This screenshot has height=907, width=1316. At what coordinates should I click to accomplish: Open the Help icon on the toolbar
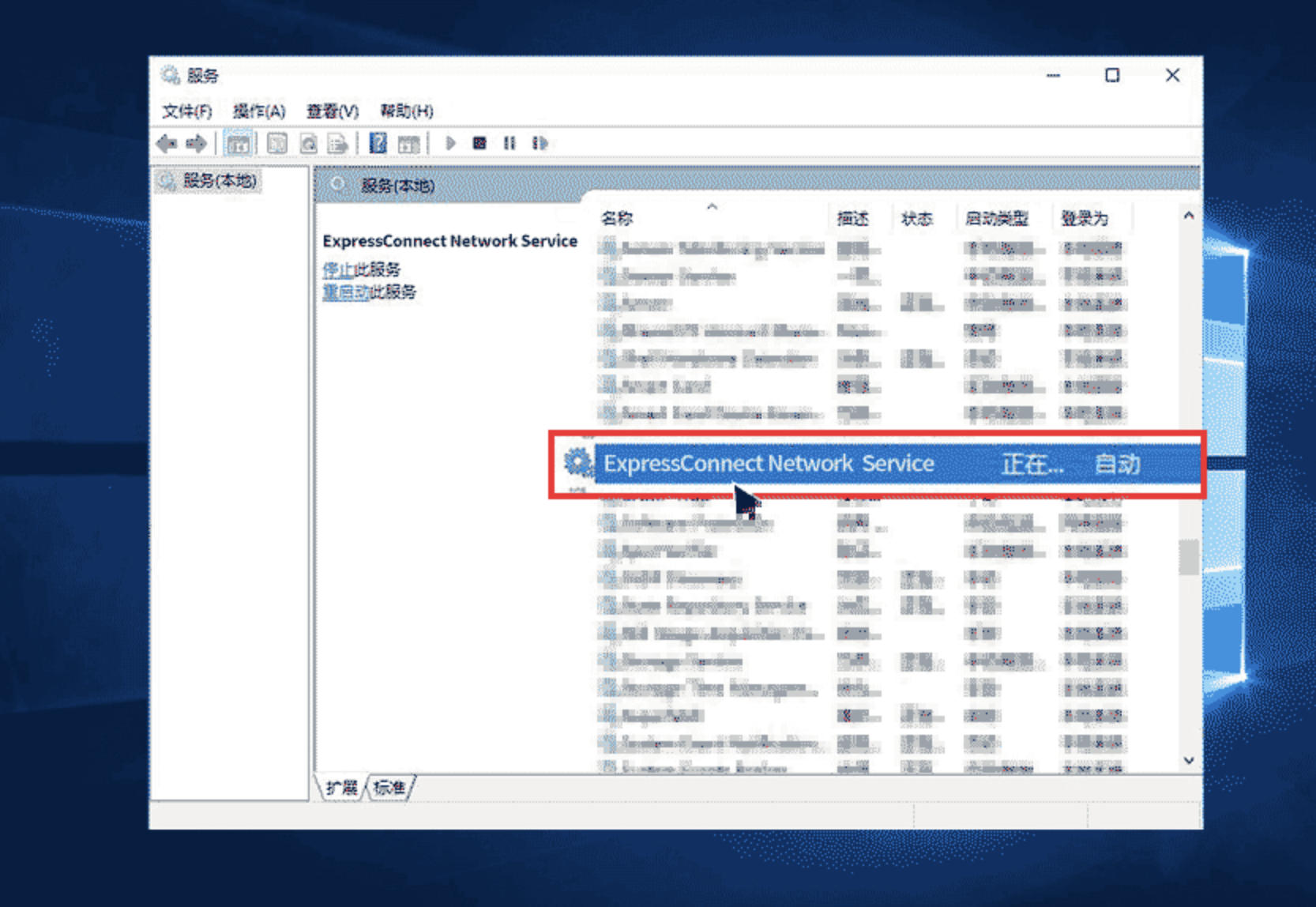pyautogui.click(x=379, y=143)
